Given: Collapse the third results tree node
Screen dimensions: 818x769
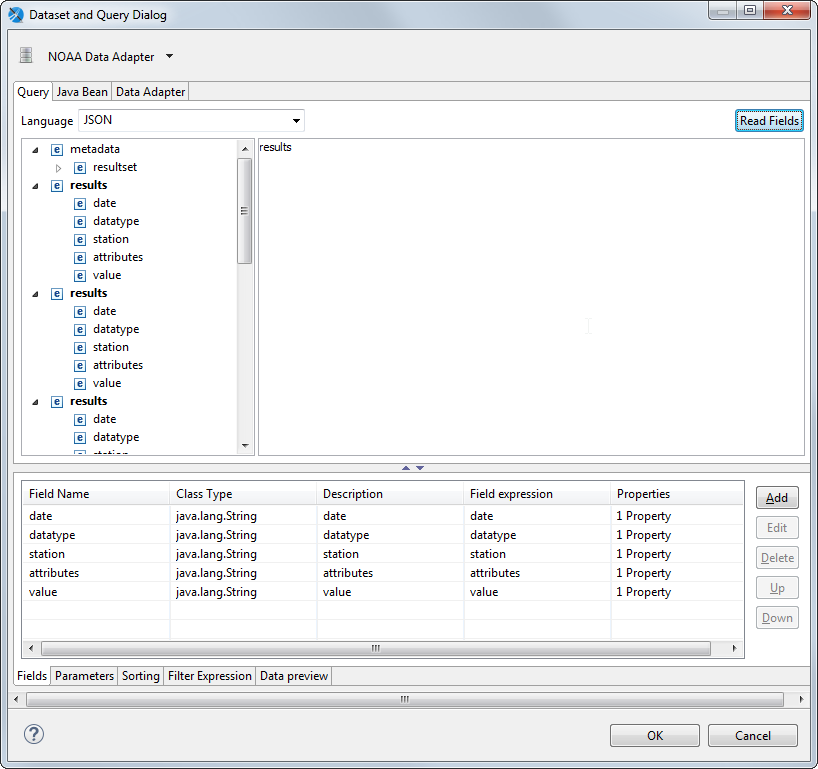Looking at the screenshot, I should click(x=35, y=402).
